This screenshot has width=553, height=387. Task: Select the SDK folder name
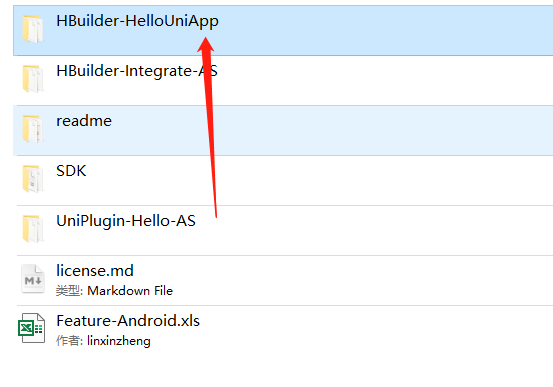tap(71, 171)
